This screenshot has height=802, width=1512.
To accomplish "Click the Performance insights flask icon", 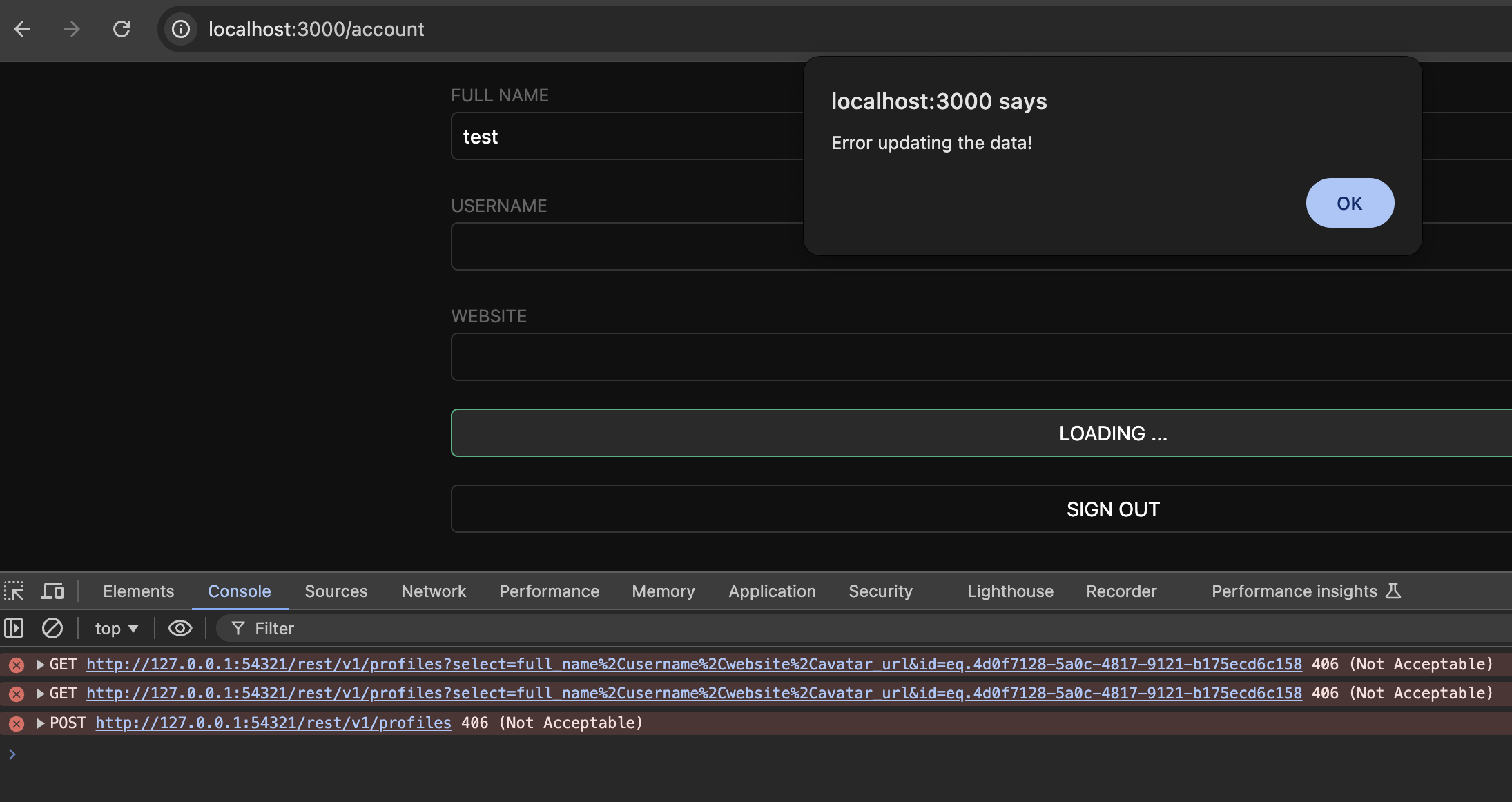I will pyautogui.click(x=1394, y=591).
